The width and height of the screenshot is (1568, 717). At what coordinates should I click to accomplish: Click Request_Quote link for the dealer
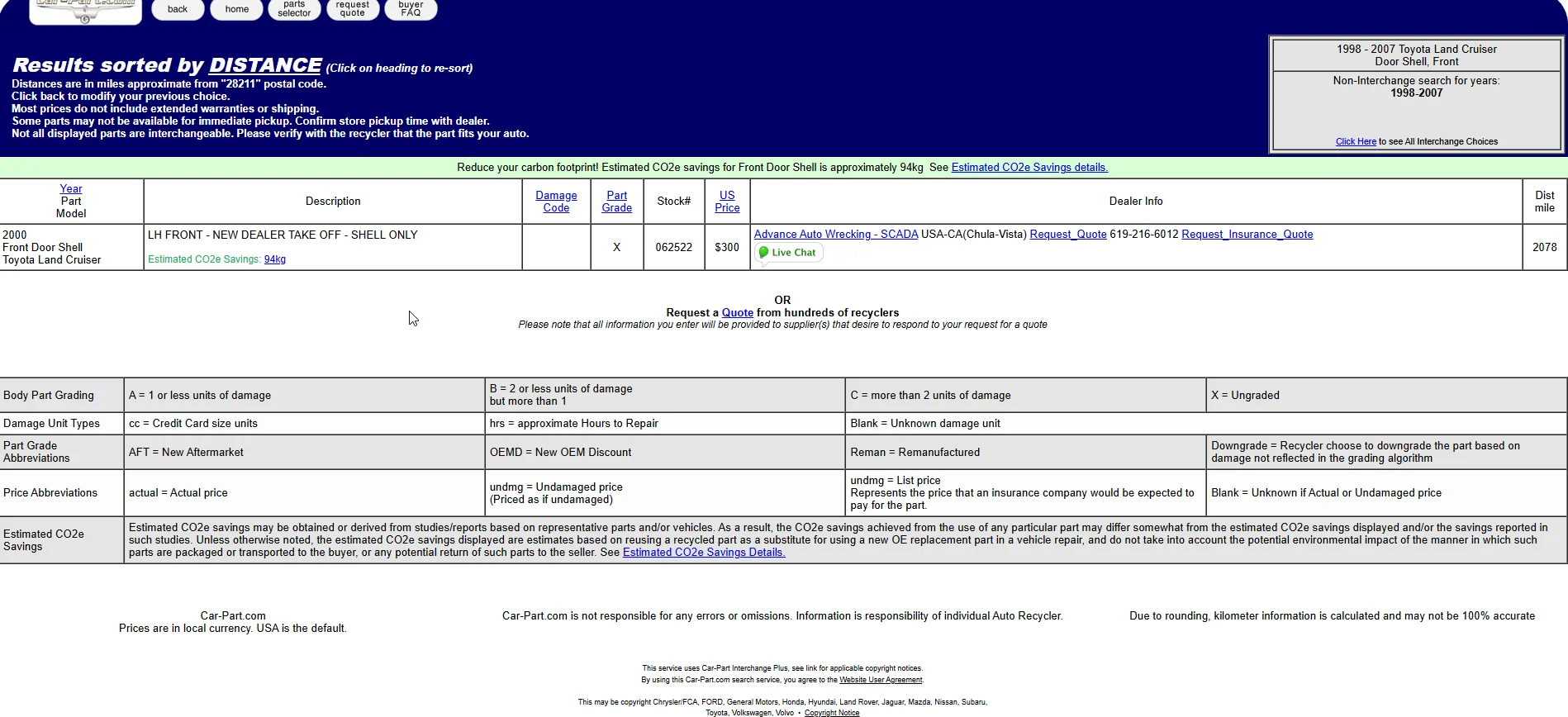(1067, 235)
